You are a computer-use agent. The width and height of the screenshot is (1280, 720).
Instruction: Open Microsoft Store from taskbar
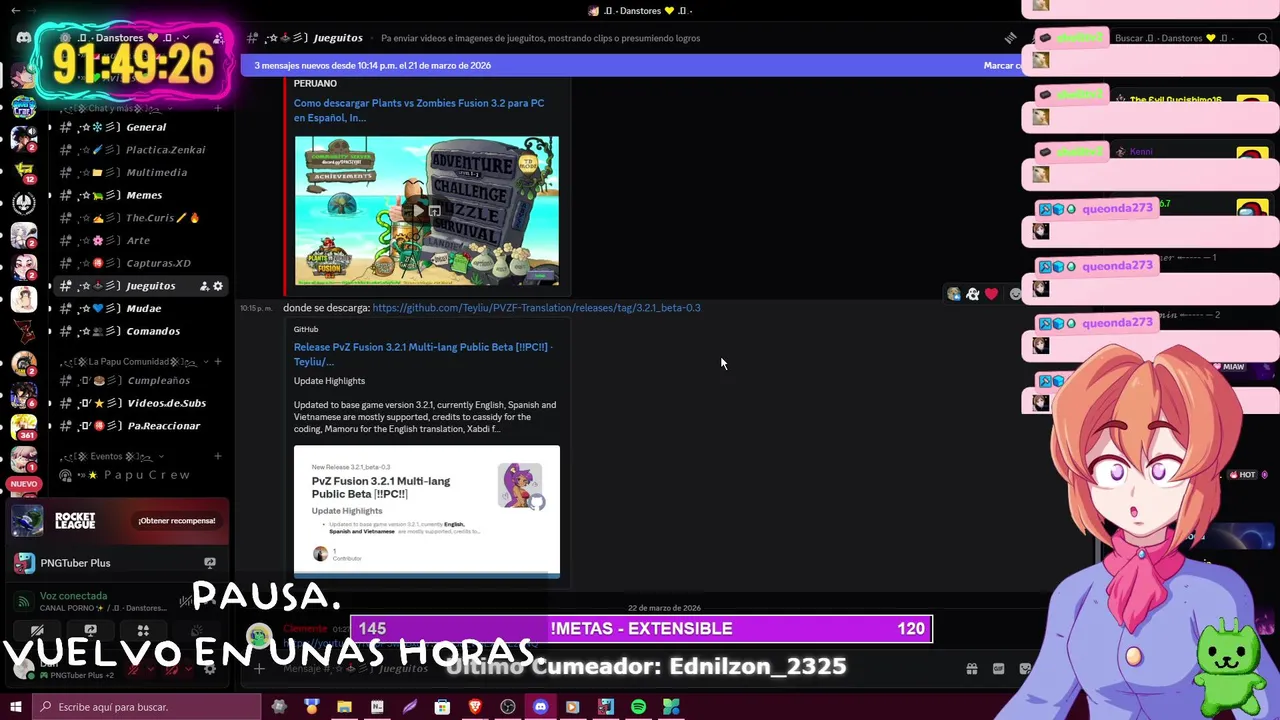pos(442,707)
